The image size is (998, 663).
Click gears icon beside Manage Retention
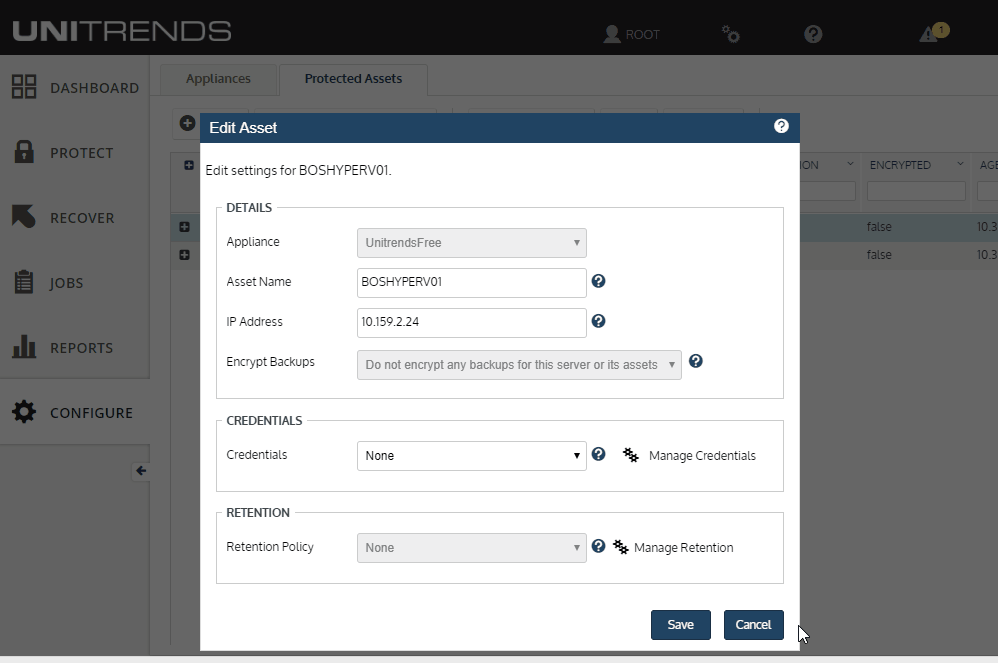point(621,547)
